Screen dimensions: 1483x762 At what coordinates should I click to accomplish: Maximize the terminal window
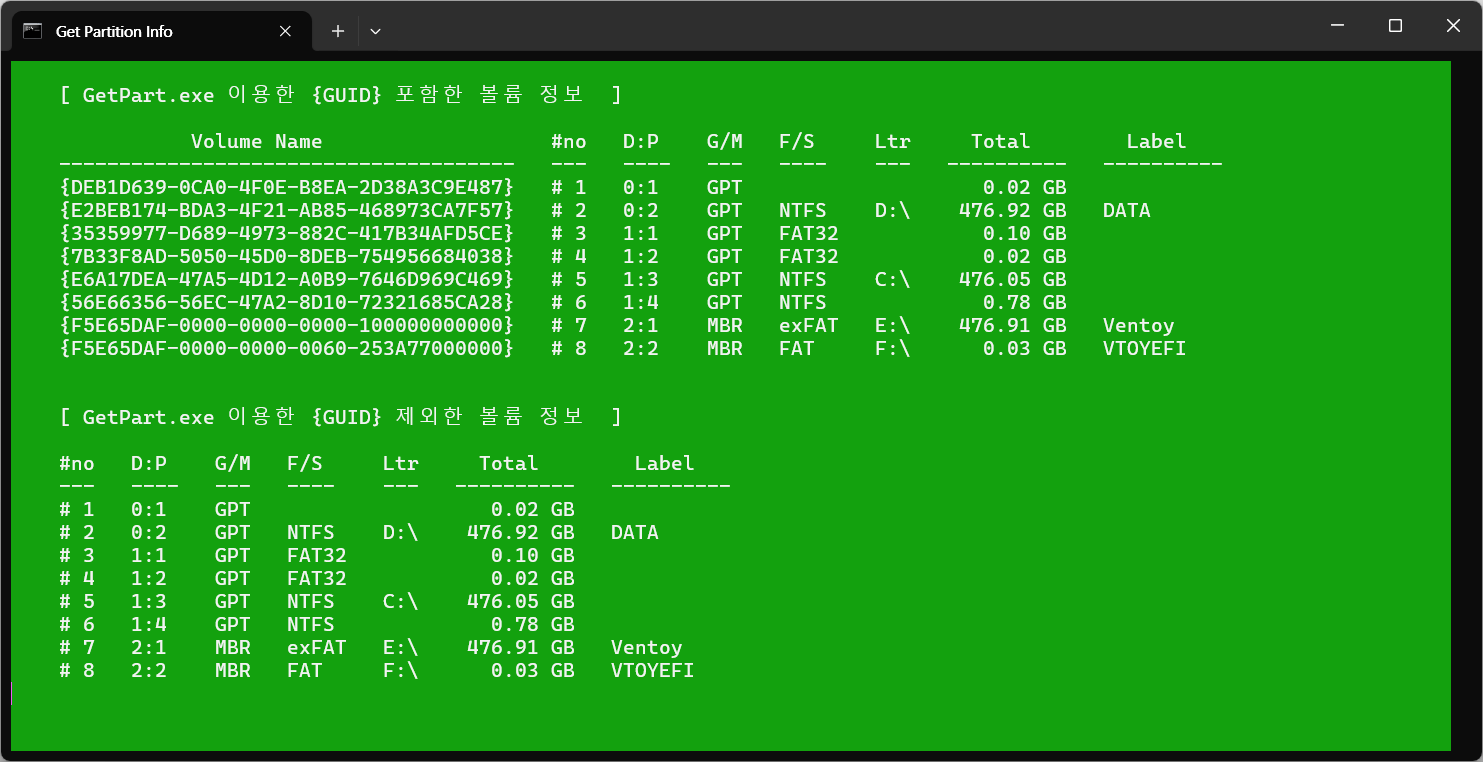coord(1395,26)
